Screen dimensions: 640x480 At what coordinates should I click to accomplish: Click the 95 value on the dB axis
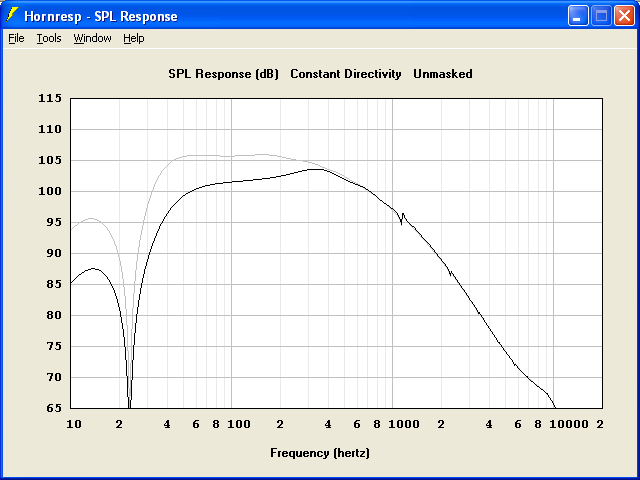click(54, 222)
